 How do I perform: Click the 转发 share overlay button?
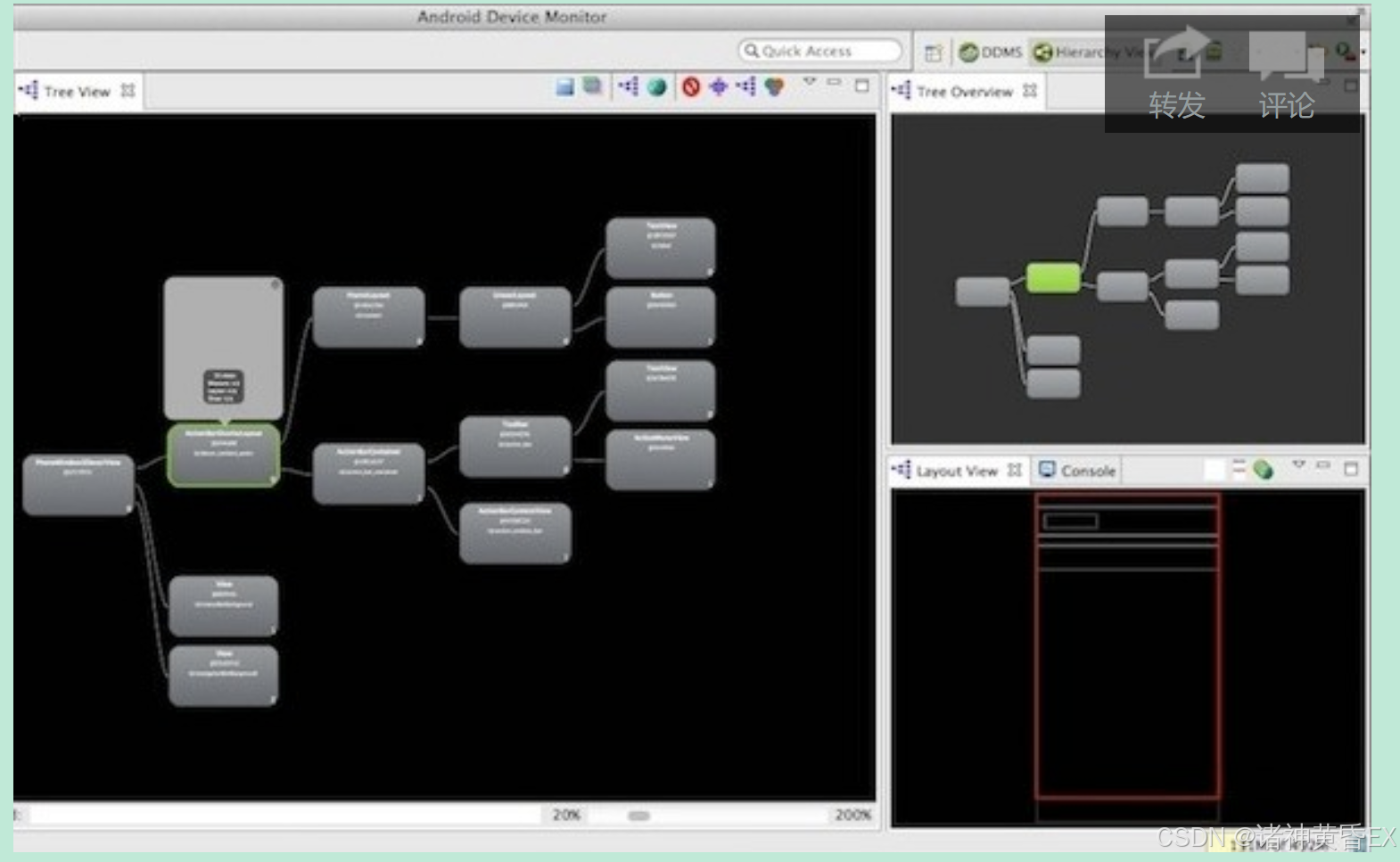(1177, 76)
